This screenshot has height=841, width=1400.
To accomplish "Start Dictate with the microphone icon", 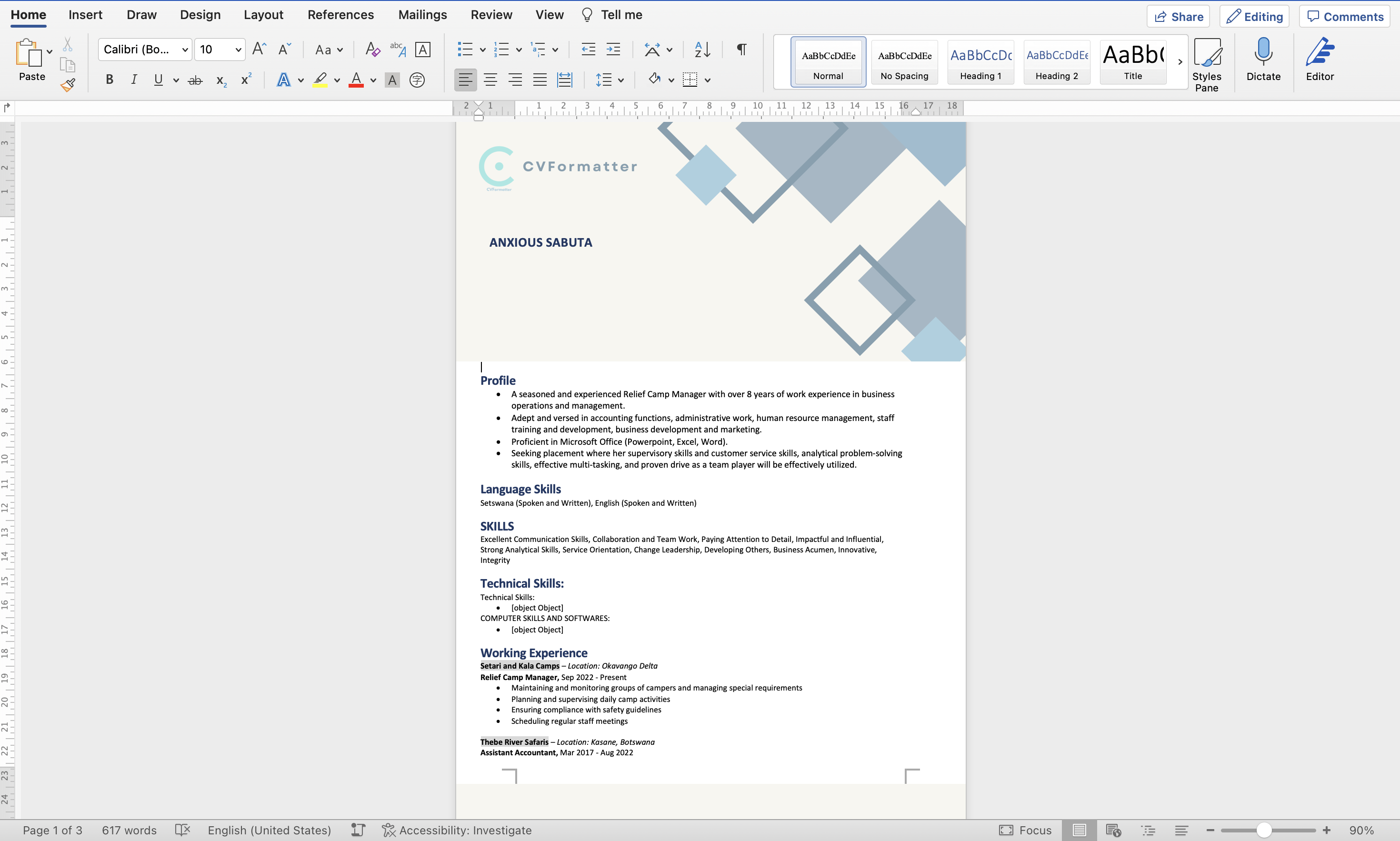I will pyautogui.click(x=1263, y=60).
